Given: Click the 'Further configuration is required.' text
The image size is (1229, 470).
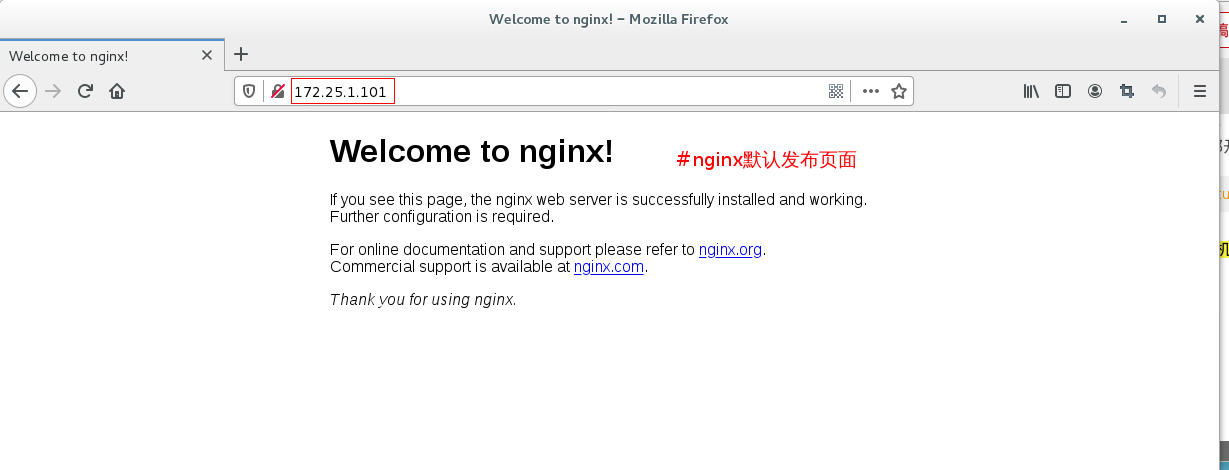Looking at the screenshot, I should click(442, 216).
